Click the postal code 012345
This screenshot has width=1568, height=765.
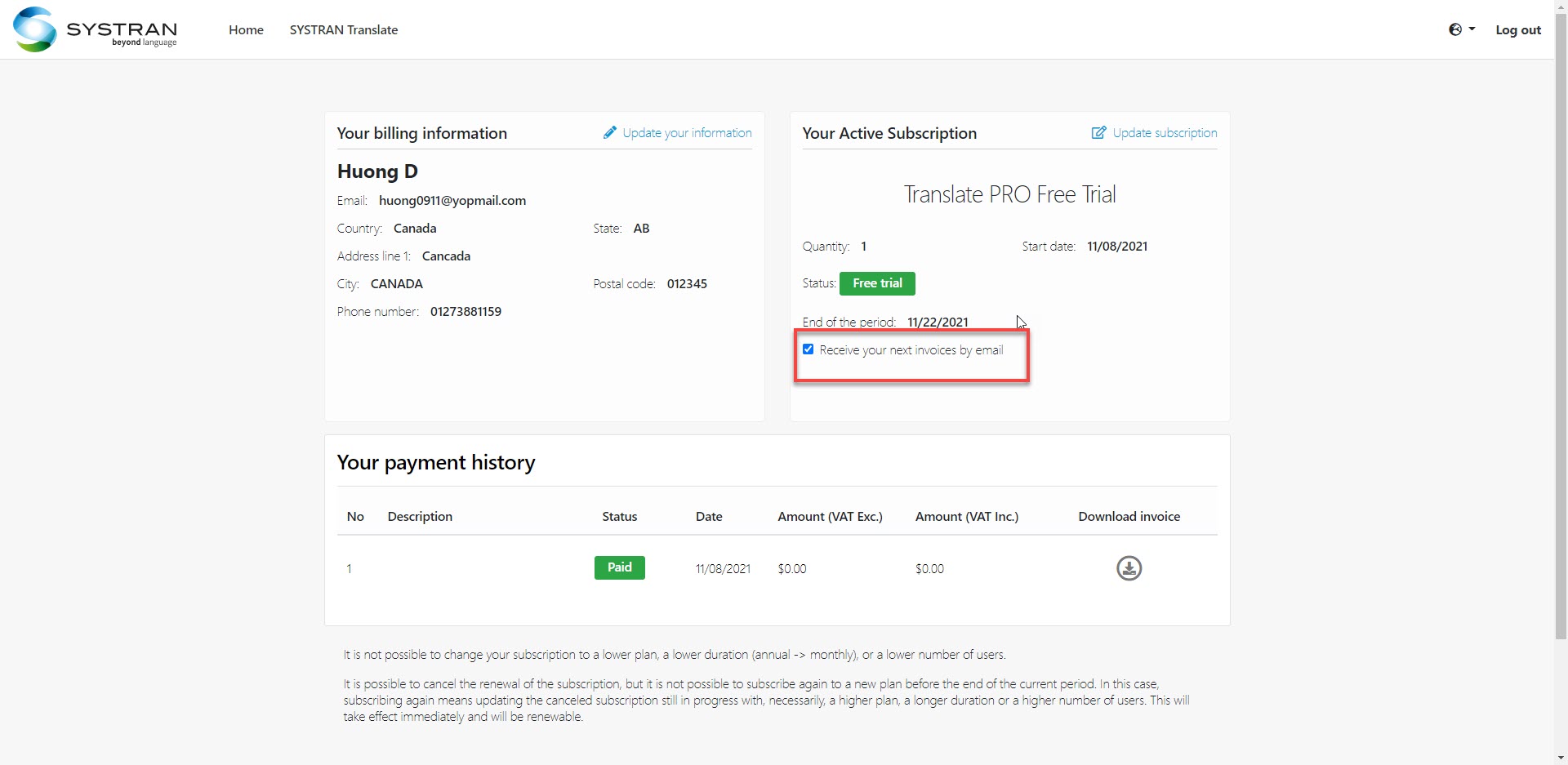point(687,283)
